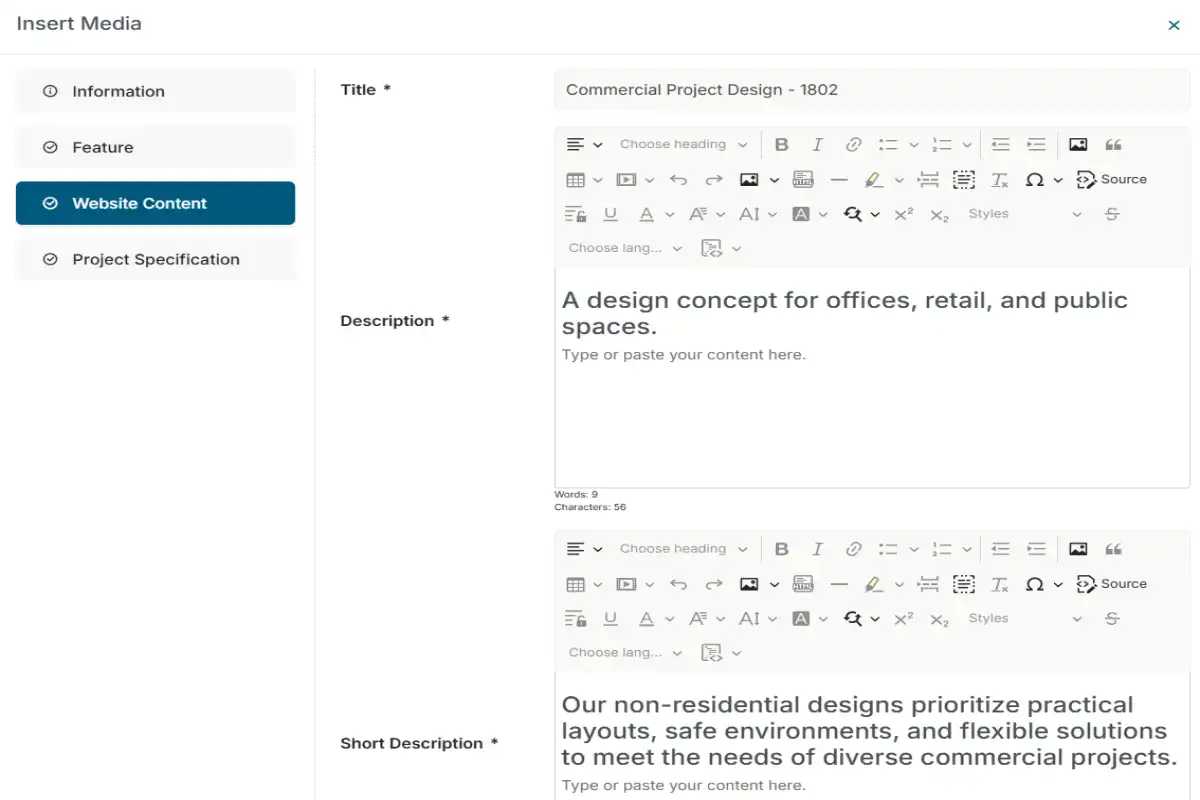This screenshot has height=800, width=1200.
Task: Open the Feature tab in sidebar
Action: click(x=155, y=147)
